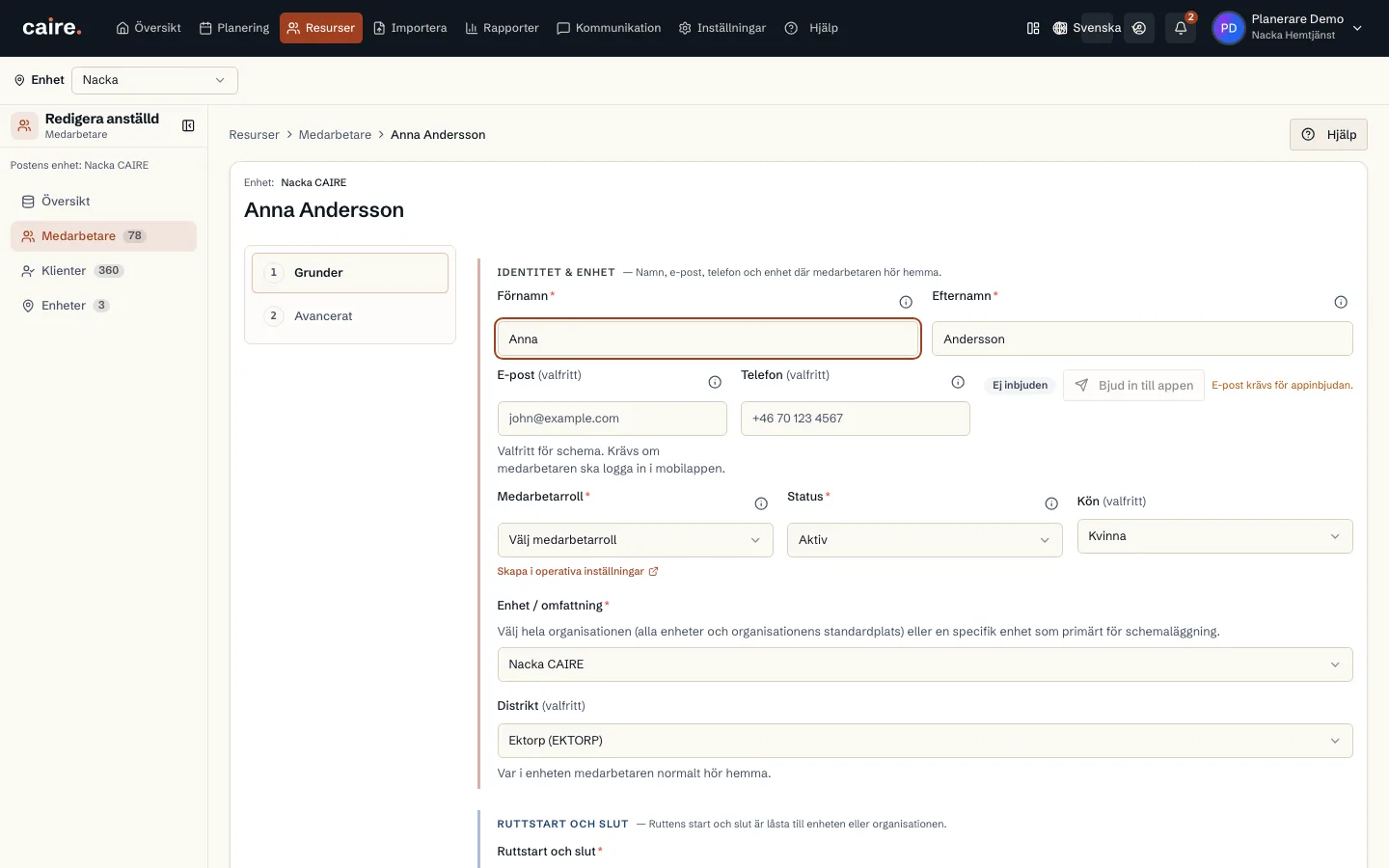The width and height of the screenshot is (1389, 868).
Task: Open the Rapporter menu
Action: pyautogui.click(x=502, y=28)
